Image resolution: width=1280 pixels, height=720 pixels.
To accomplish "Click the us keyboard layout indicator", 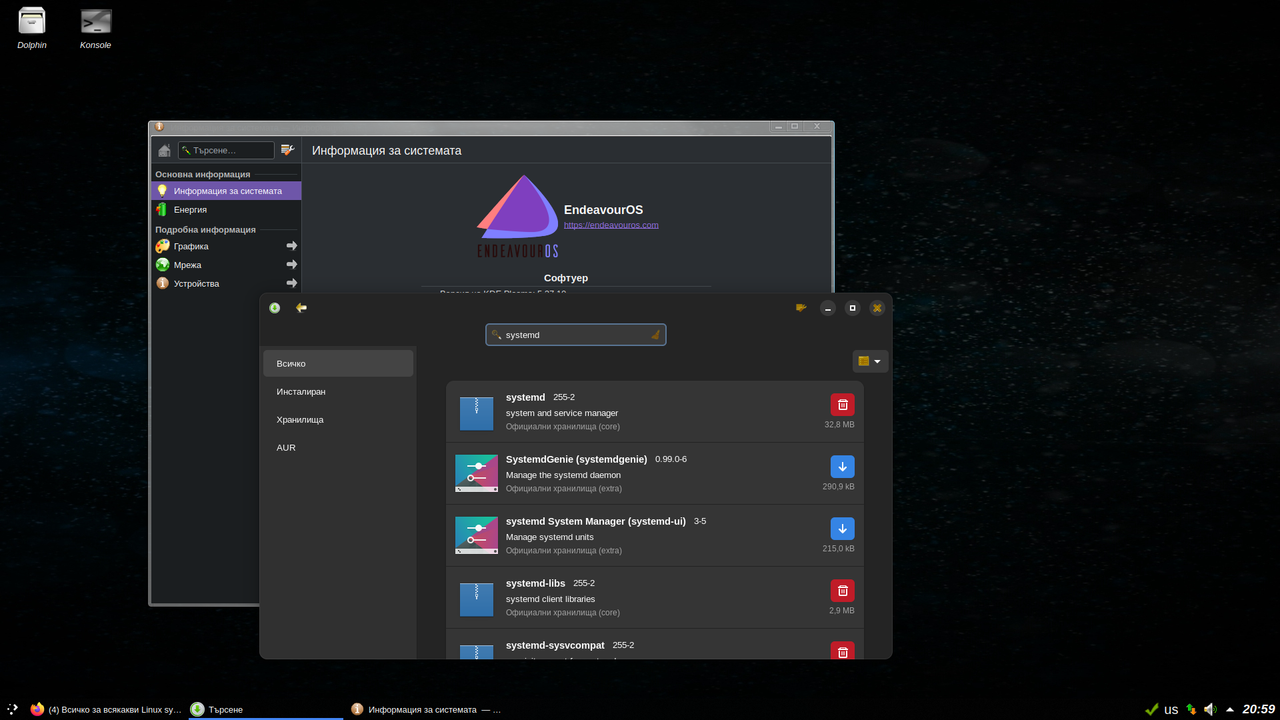I will point(1171,709).
